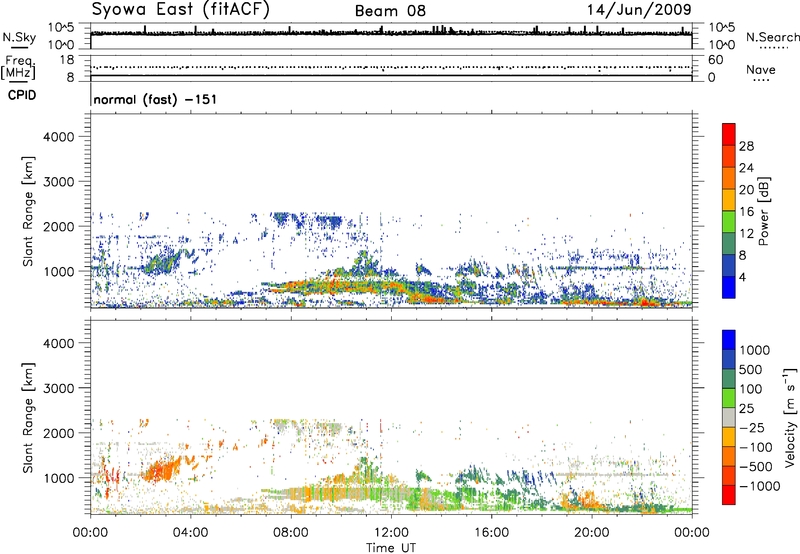800x554 pixels.
Task: Click the 'Time UT' axis label
Action: point(391,548)
